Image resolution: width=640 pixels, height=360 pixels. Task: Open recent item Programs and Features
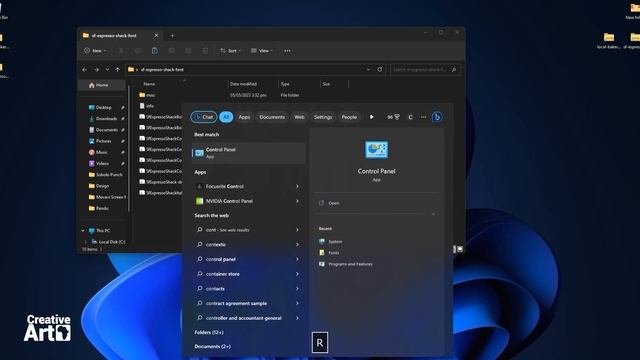pos(350,264)
